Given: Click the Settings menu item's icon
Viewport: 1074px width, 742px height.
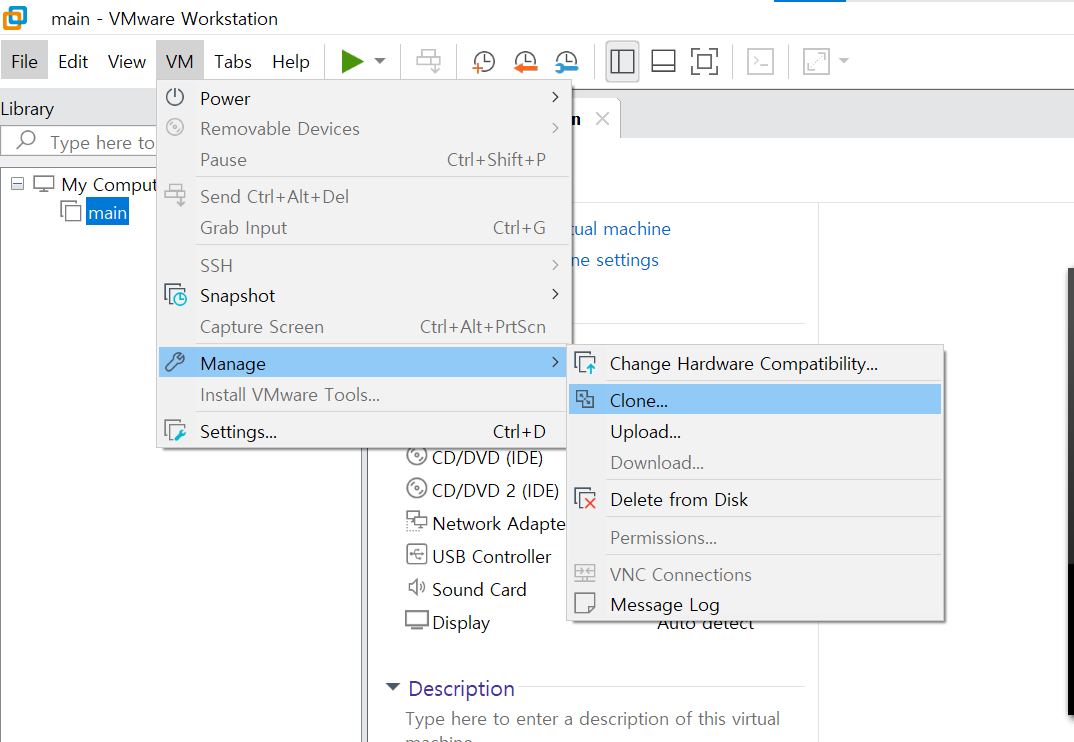Looking at the screenshot, I should 175,430.
